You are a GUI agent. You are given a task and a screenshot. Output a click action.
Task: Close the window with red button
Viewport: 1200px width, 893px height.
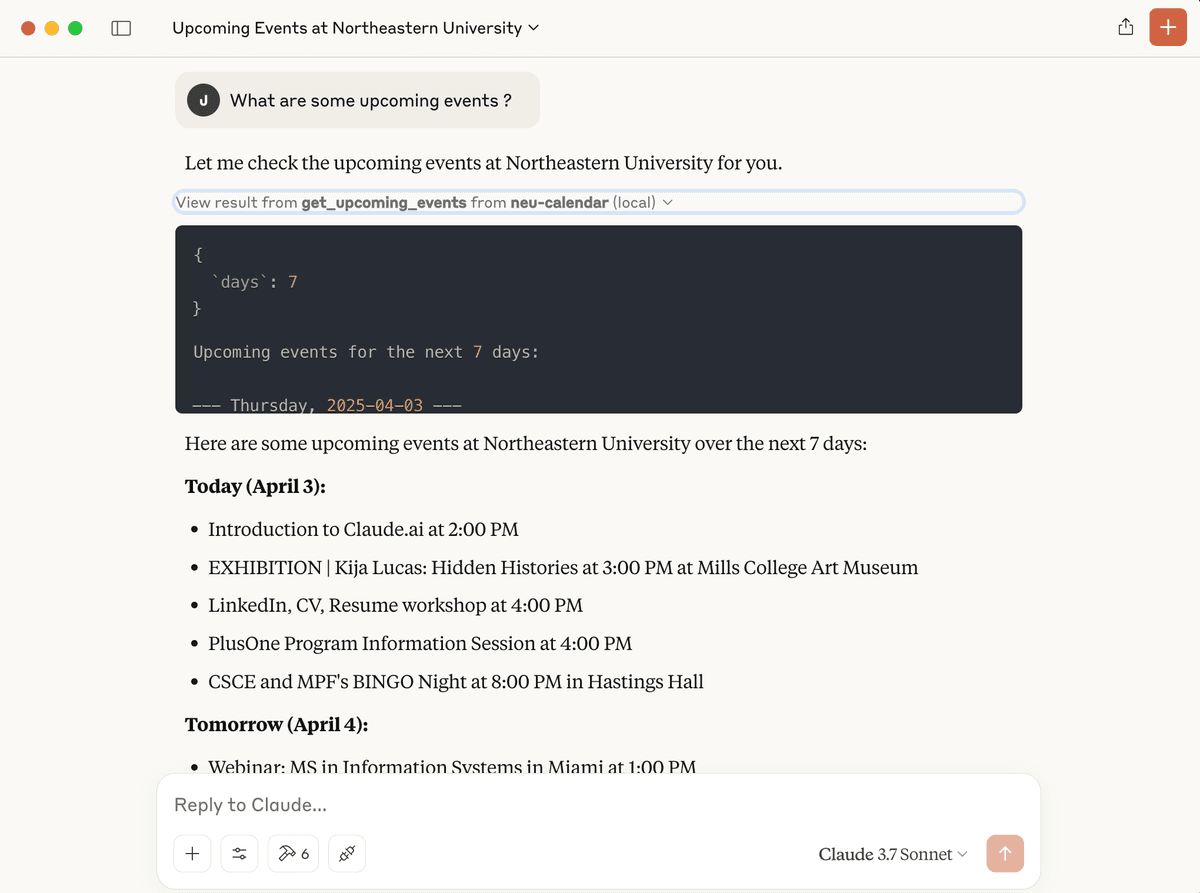(28, 28)
